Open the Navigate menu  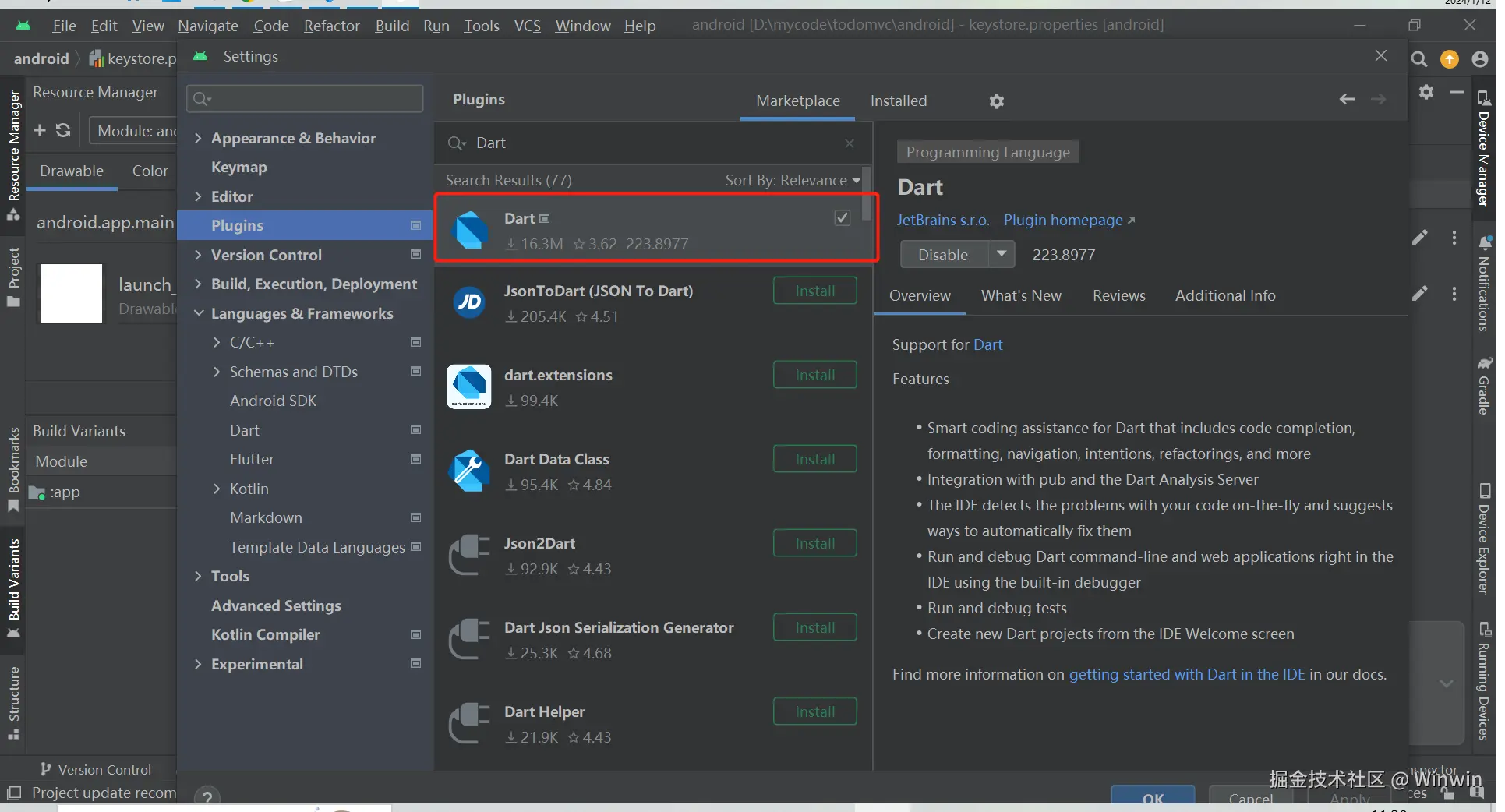[208, 26]
